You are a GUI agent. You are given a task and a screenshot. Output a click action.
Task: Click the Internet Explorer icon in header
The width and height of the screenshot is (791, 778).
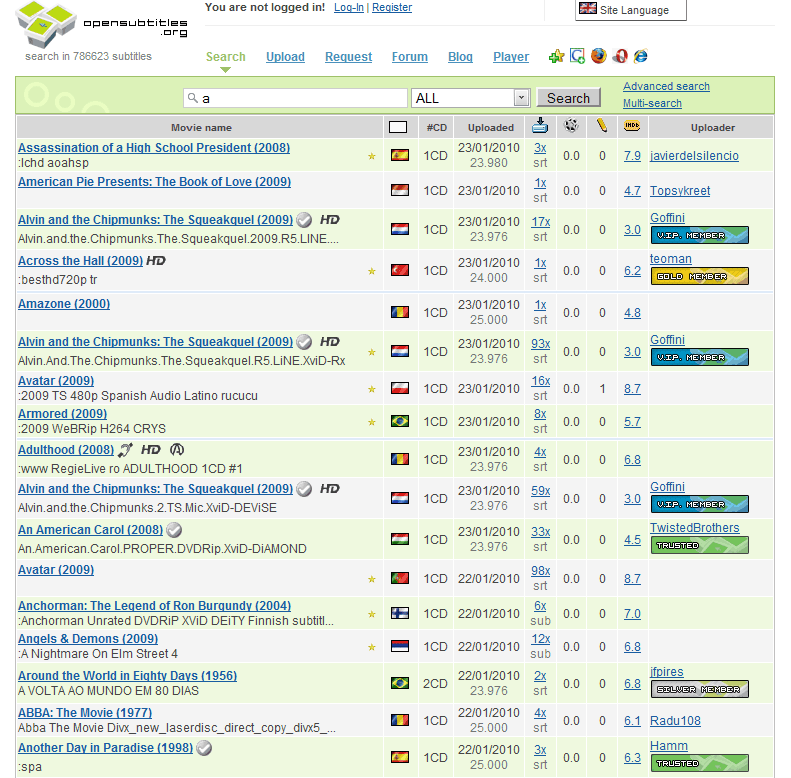click(641, 55)
